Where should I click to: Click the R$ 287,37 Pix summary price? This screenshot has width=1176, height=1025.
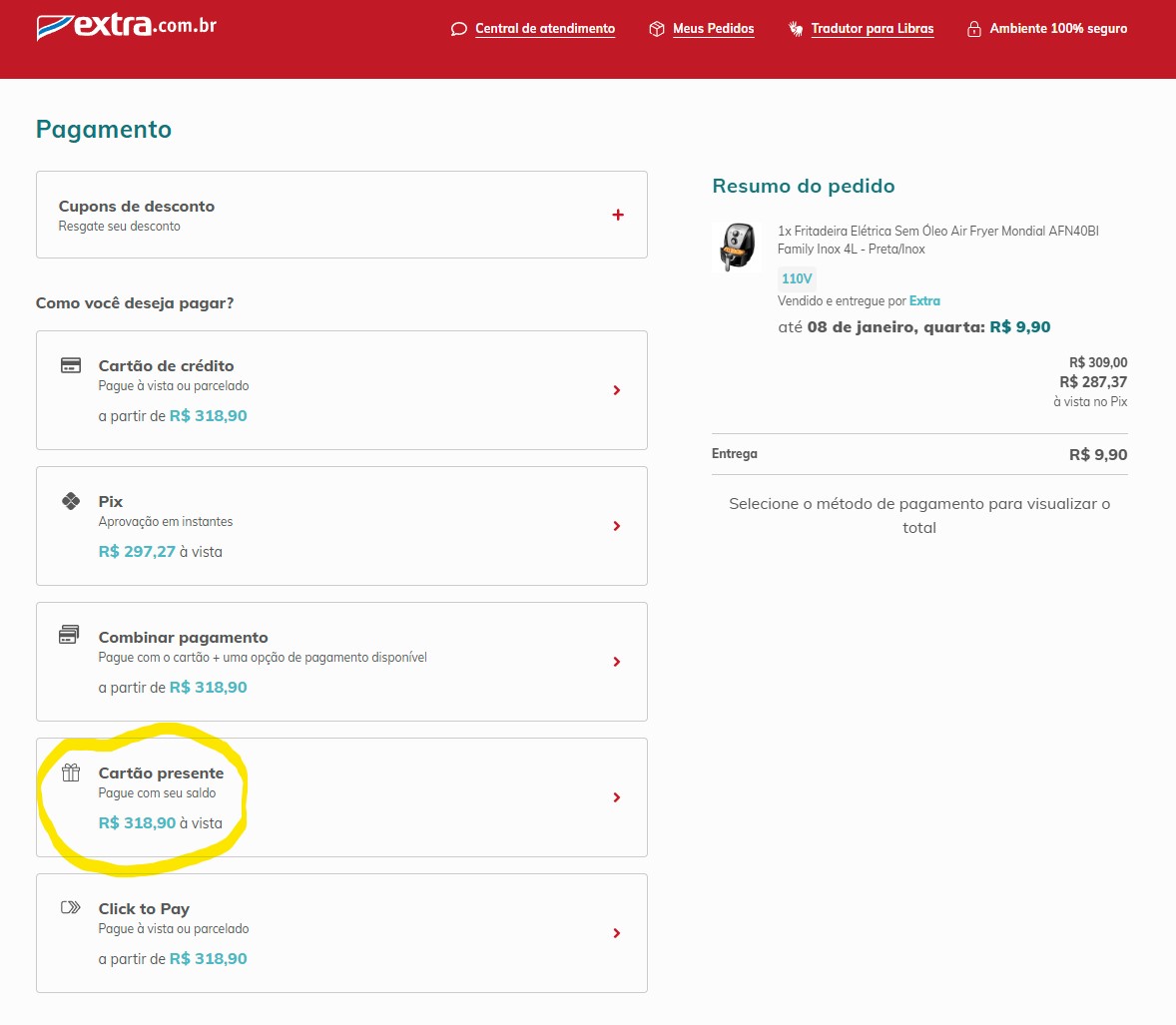(1093, 382)
